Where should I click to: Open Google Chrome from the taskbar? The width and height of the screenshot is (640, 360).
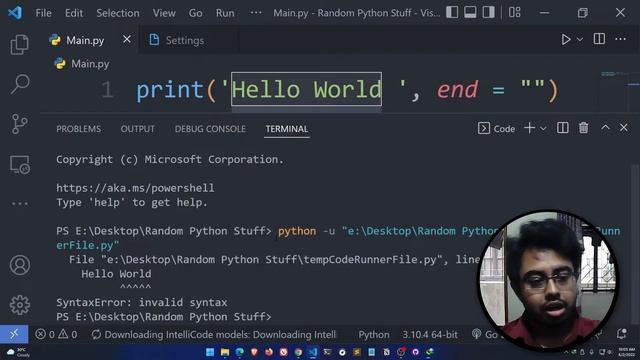coord(298,352)
